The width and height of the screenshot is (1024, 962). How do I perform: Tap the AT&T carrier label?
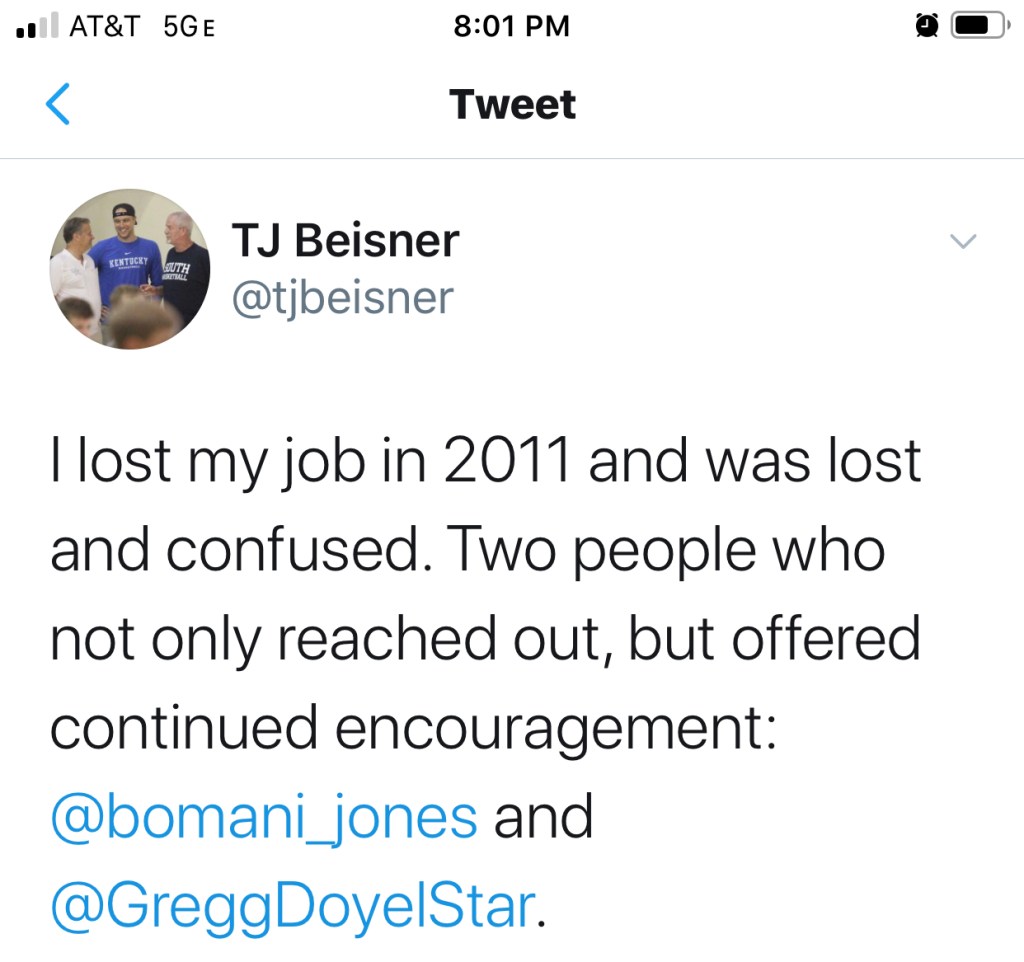tap(104, 27)
